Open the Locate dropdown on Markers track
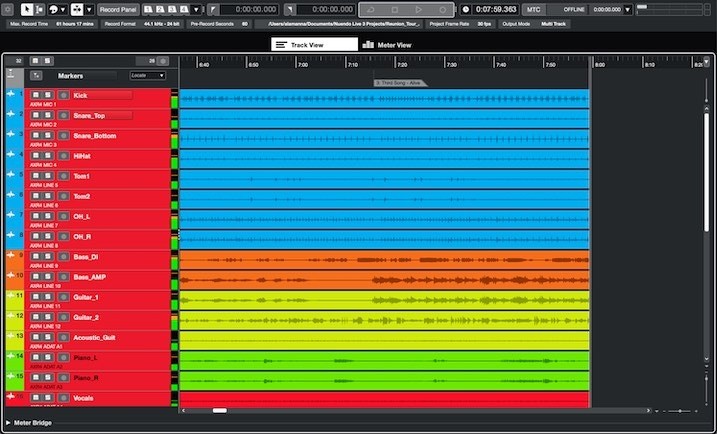 pos(147,75)
